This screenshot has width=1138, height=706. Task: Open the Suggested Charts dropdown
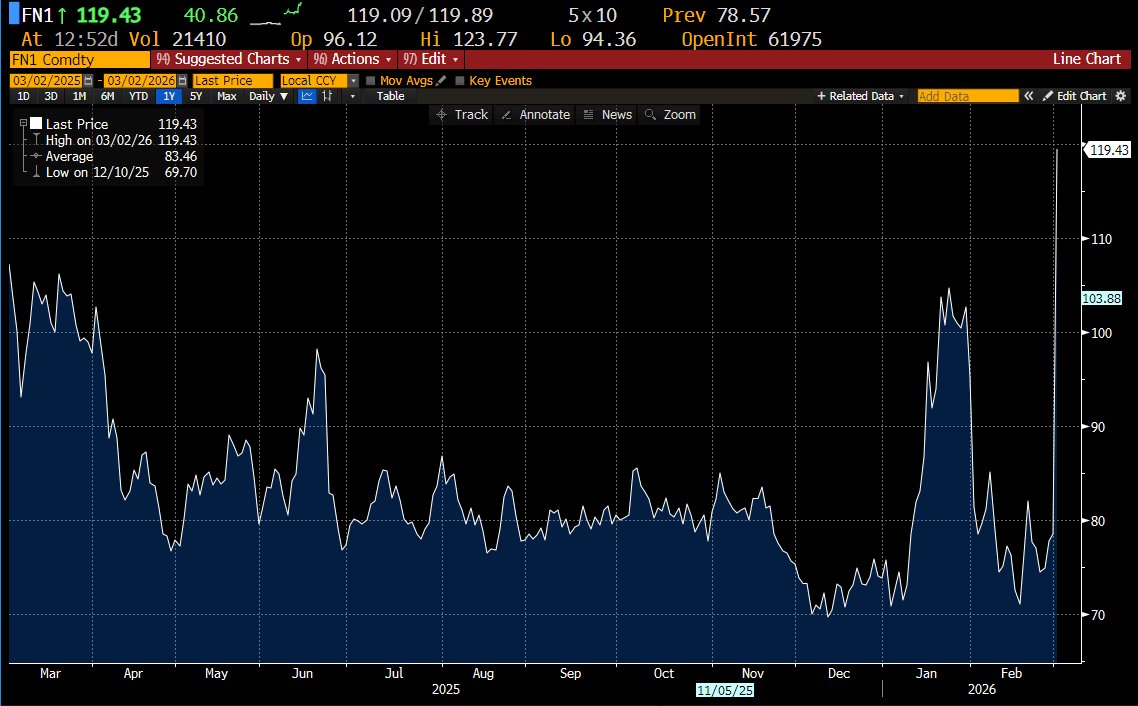point(229,59)
